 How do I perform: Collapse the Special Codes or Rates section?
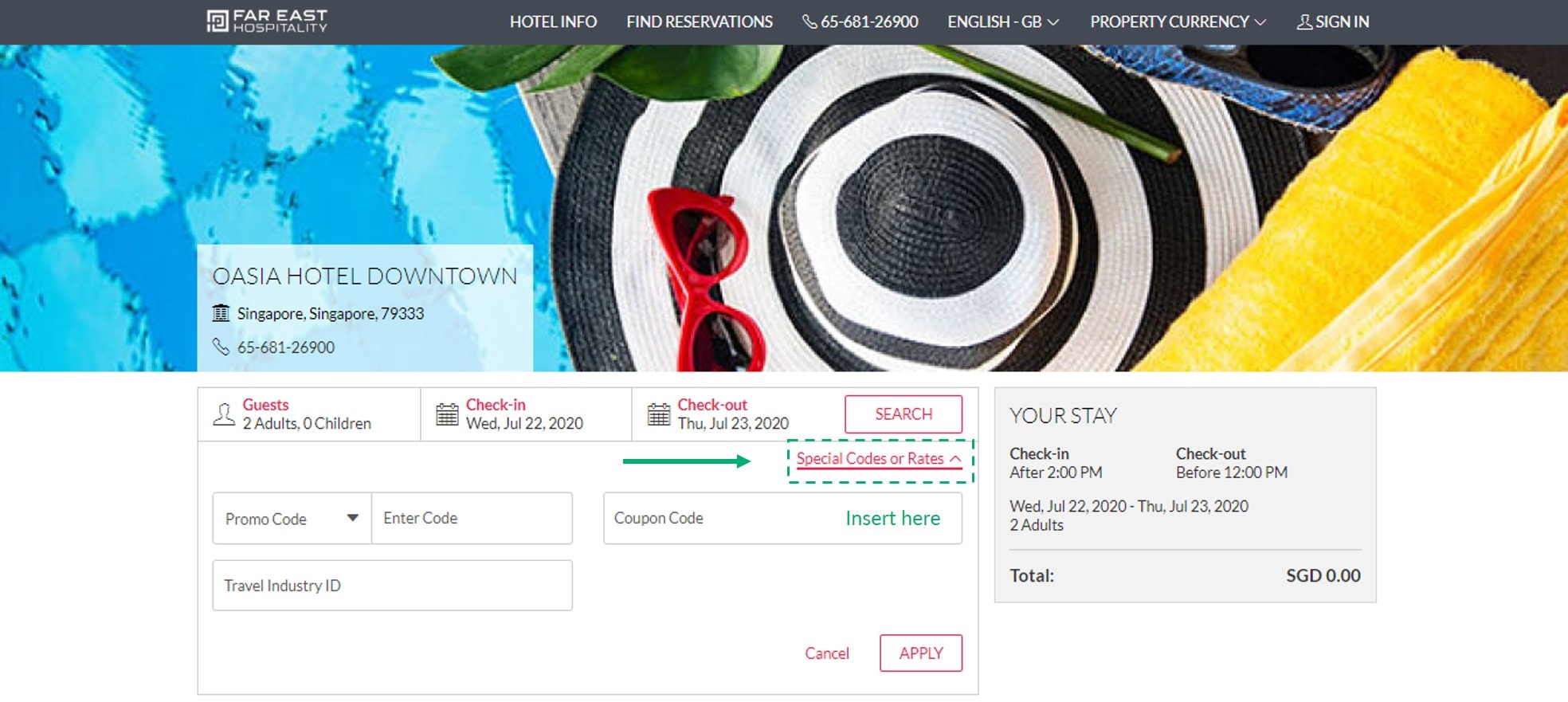[880, 459]
